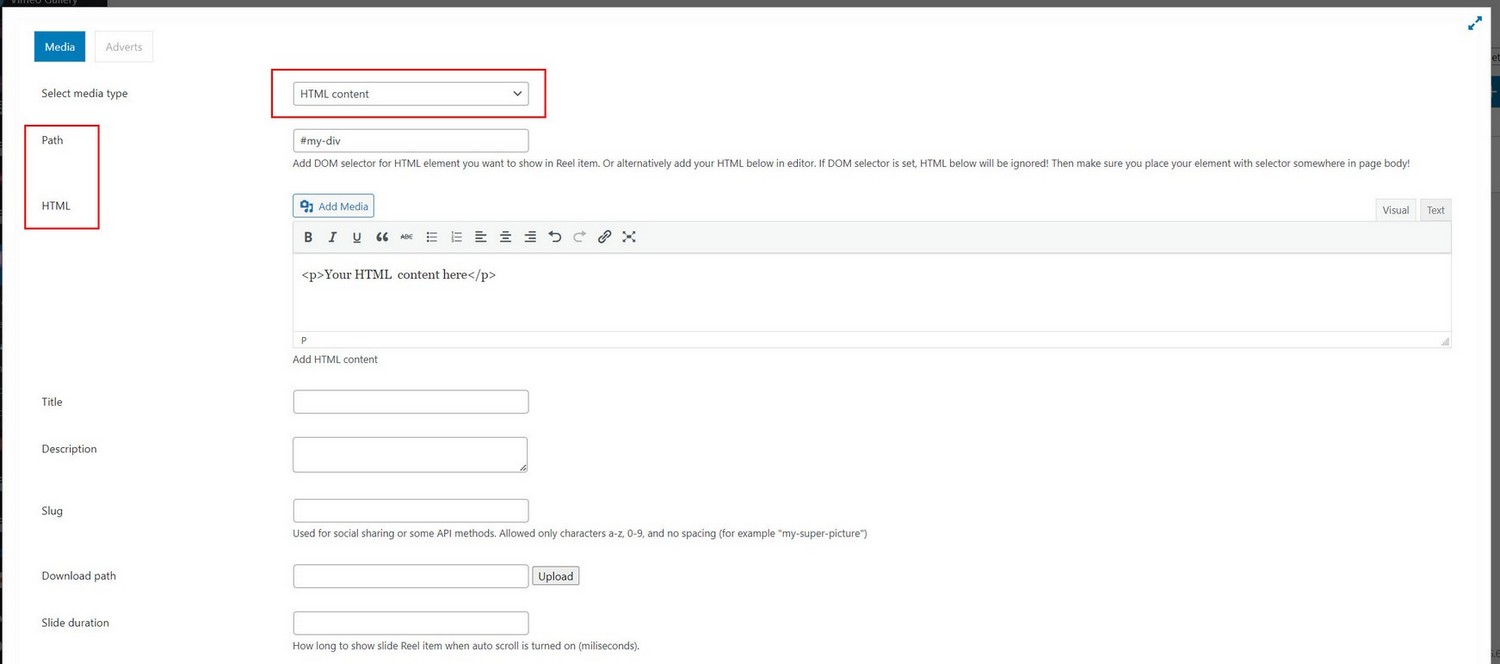The height and width of the screenshot is (664, 1500).
Task: Expand the dialog with the top-right arrows
Action: point(1474,24)
